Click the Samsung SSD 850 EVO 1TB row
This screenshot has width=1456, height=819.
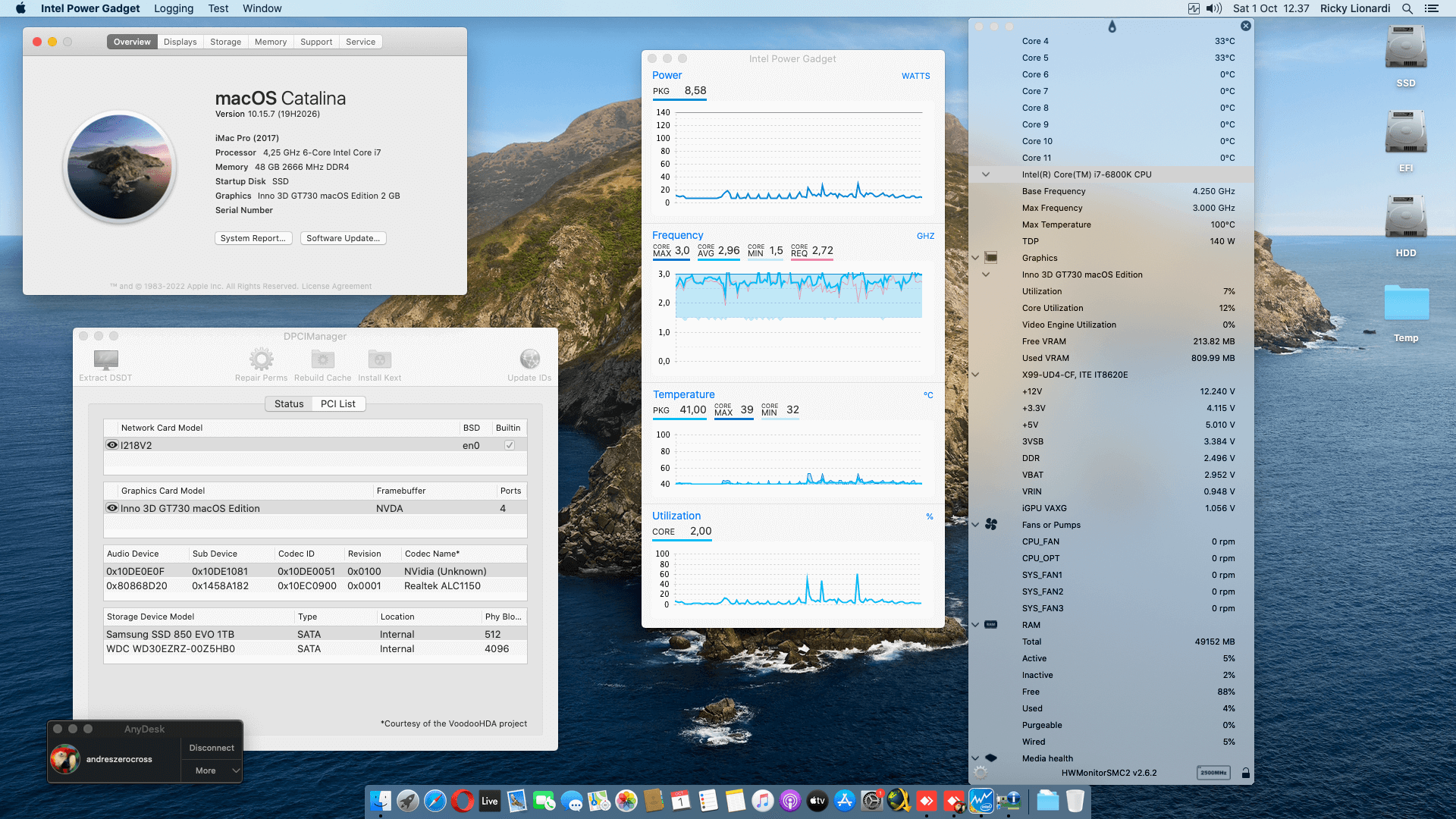pos(315,634)
